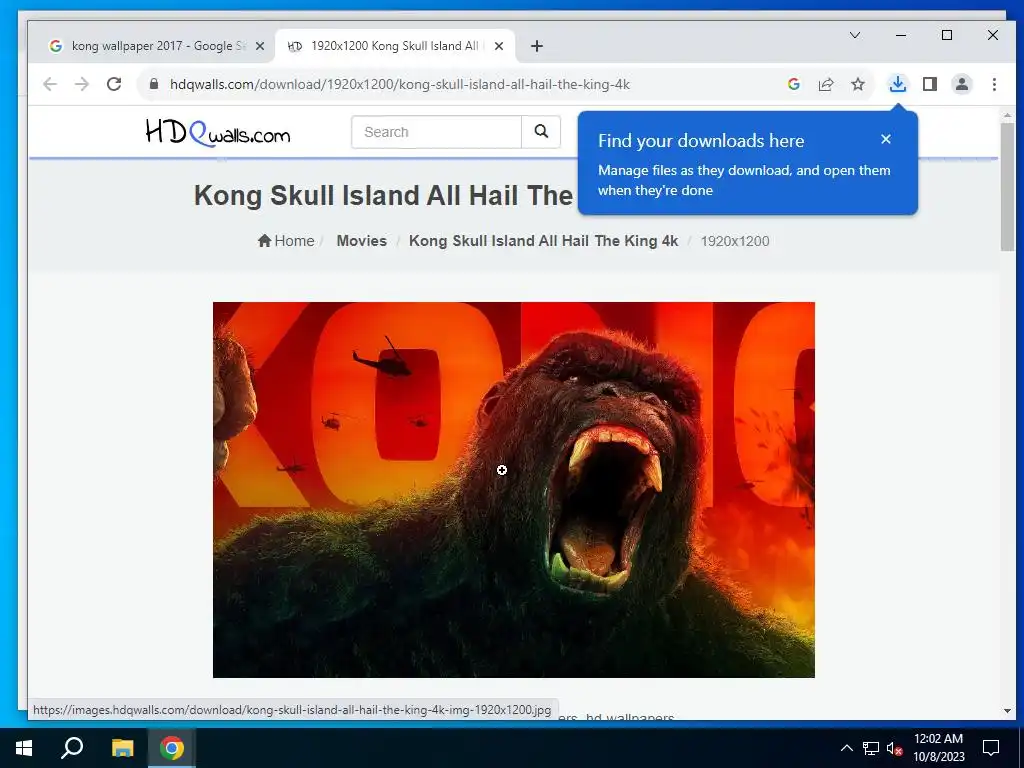Open the notification center icon
The width and height of the screenshot is (1024, 768).
click(991, 748)
